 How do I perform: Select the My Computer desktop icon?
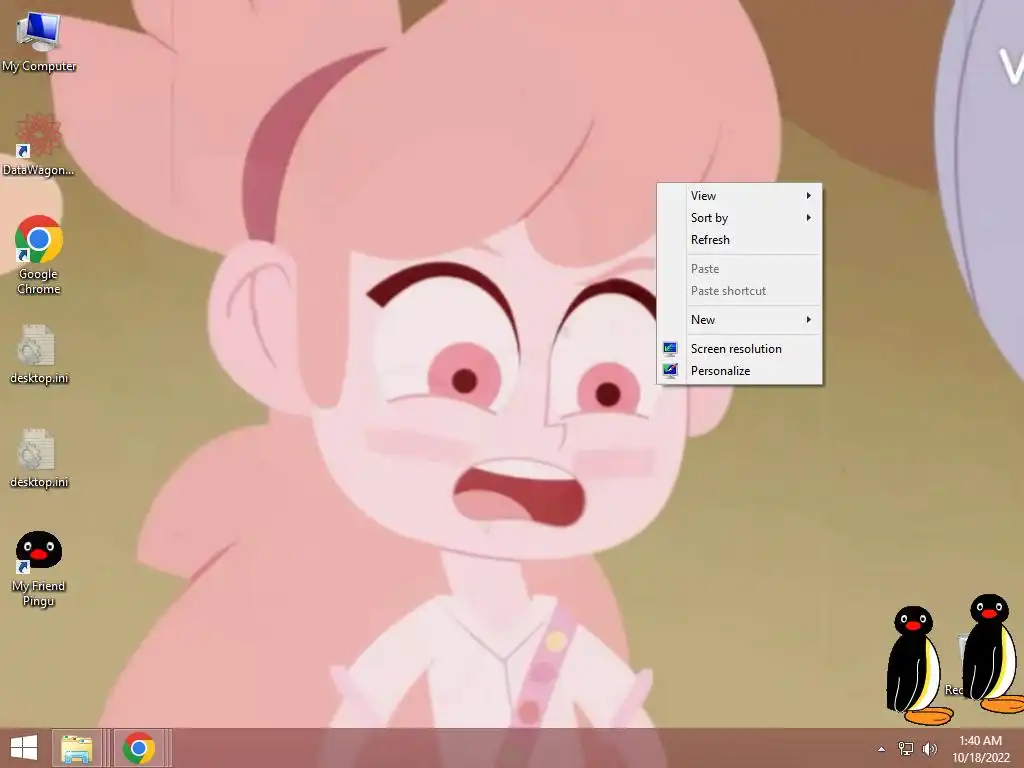(39, 41)
